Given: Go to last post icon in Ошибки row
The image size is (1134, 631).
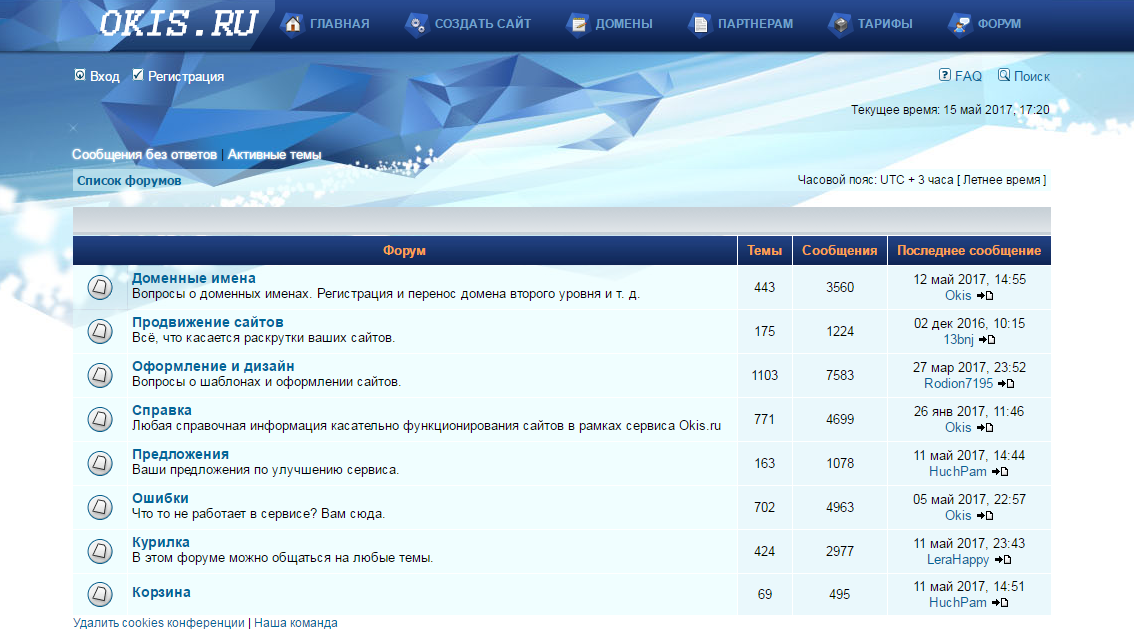Looking at the screenshot, I should click(985, 516).
